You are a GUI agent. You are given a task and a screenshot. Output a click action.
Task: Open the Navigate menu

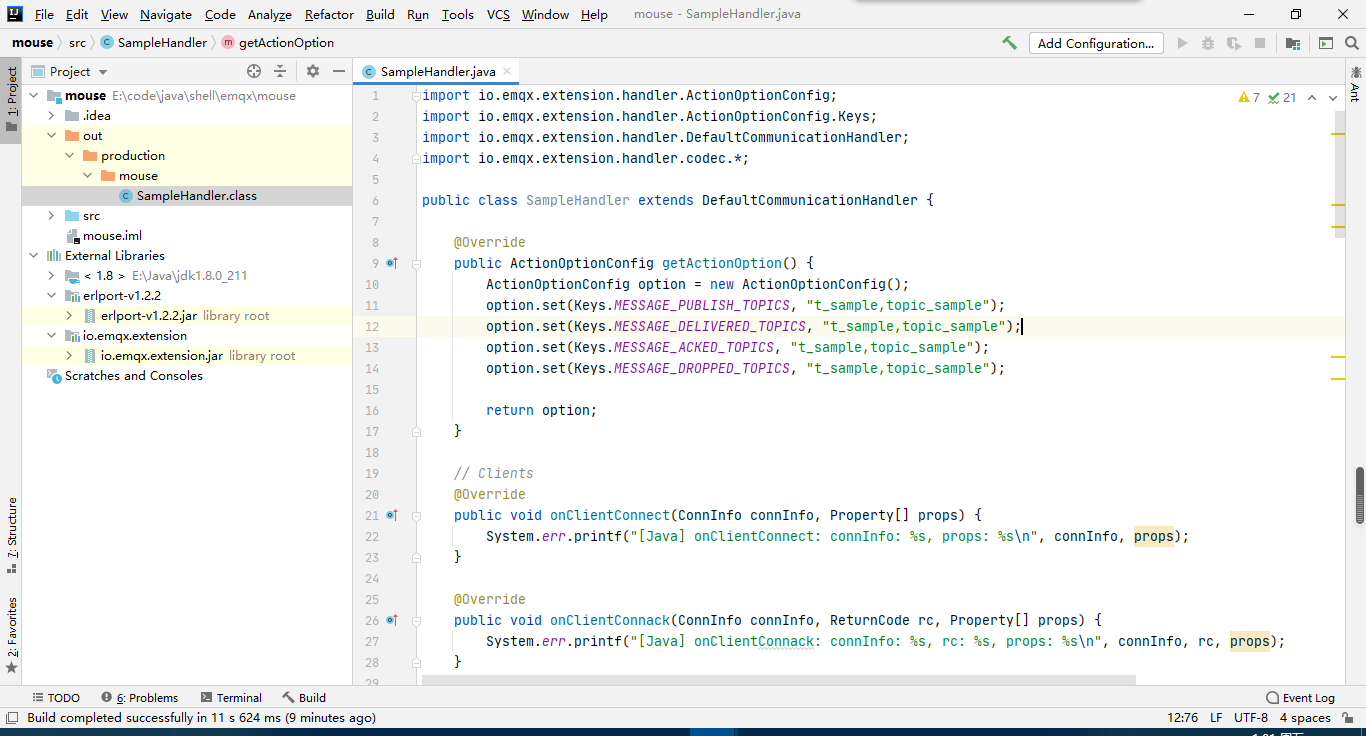[x=166, y=14]
